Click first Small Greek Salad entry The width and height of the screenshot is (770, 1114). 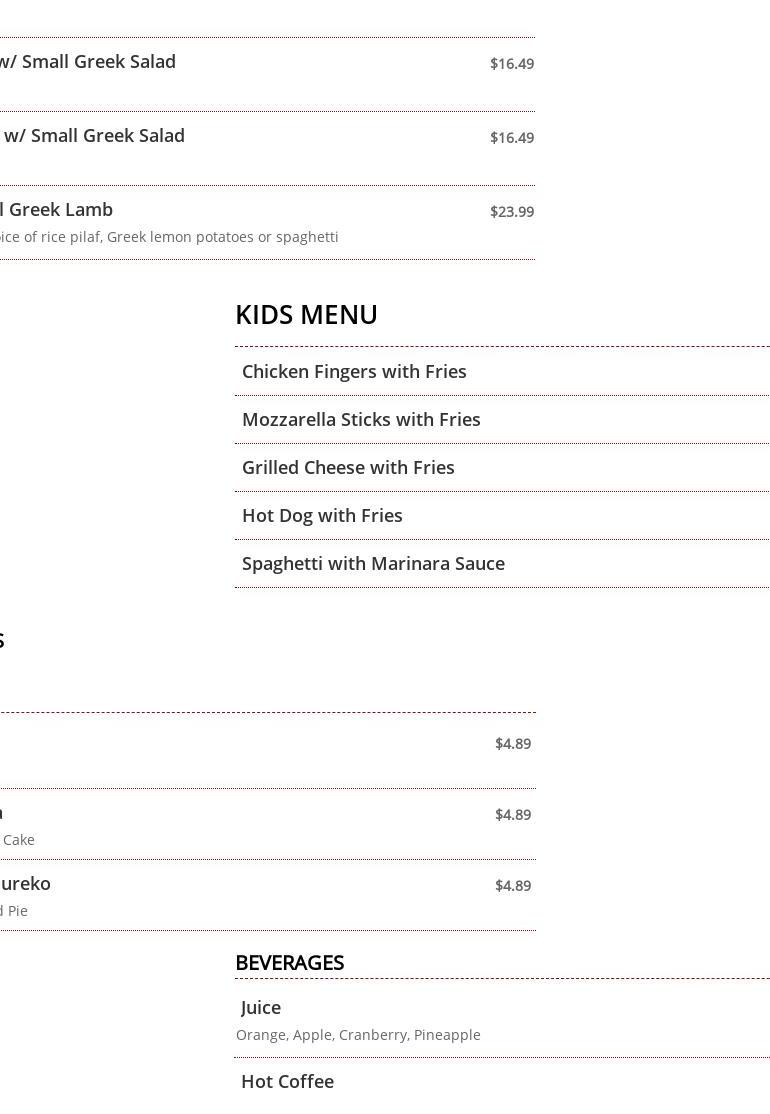[x=90, y=61]
